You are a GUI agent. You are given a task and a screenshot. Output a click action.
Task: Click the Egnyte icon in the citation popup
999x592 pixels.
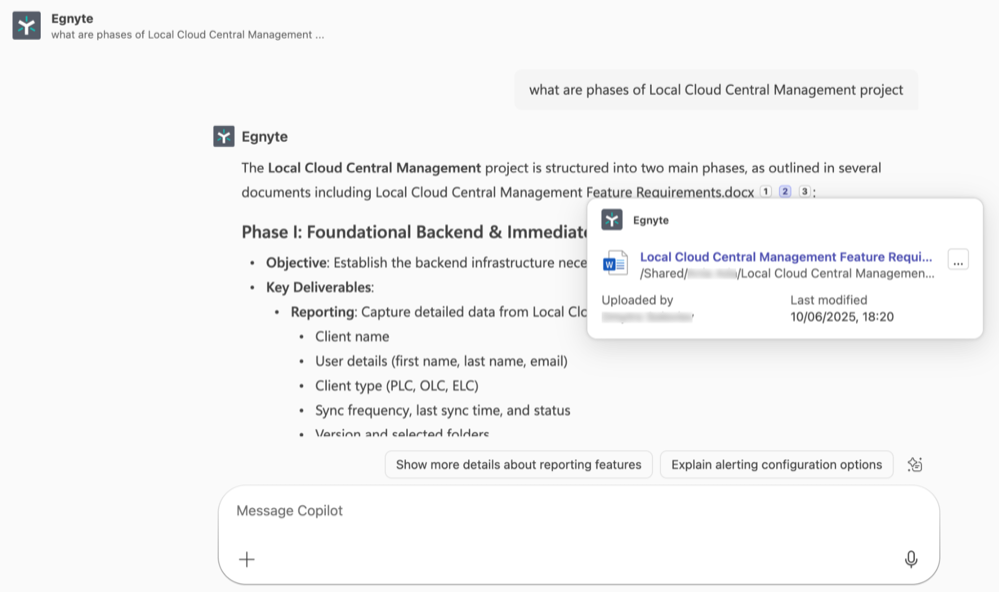612,220
